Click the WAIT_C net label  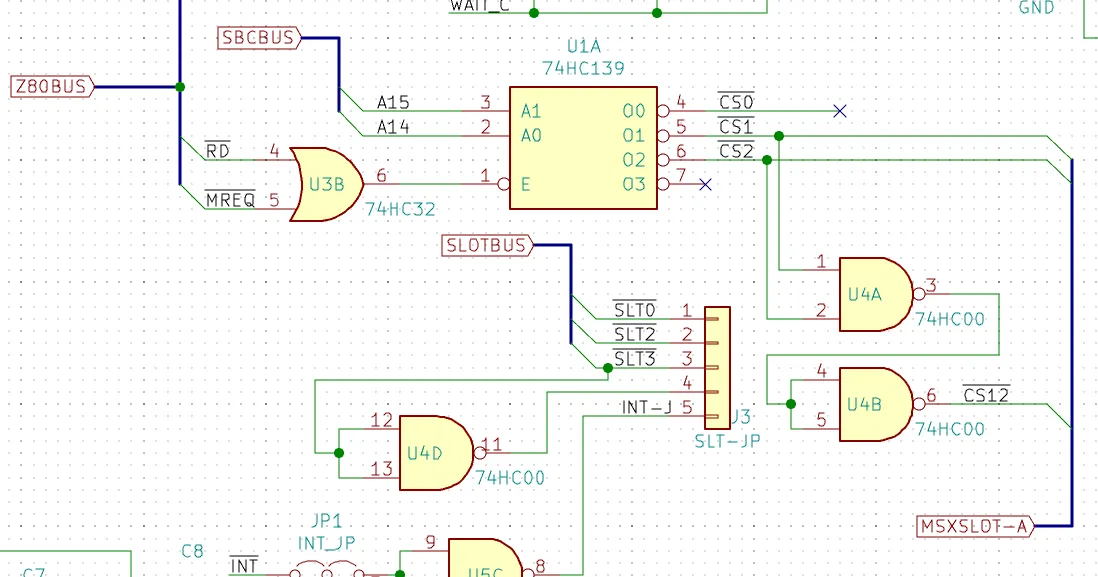(480, 6)
